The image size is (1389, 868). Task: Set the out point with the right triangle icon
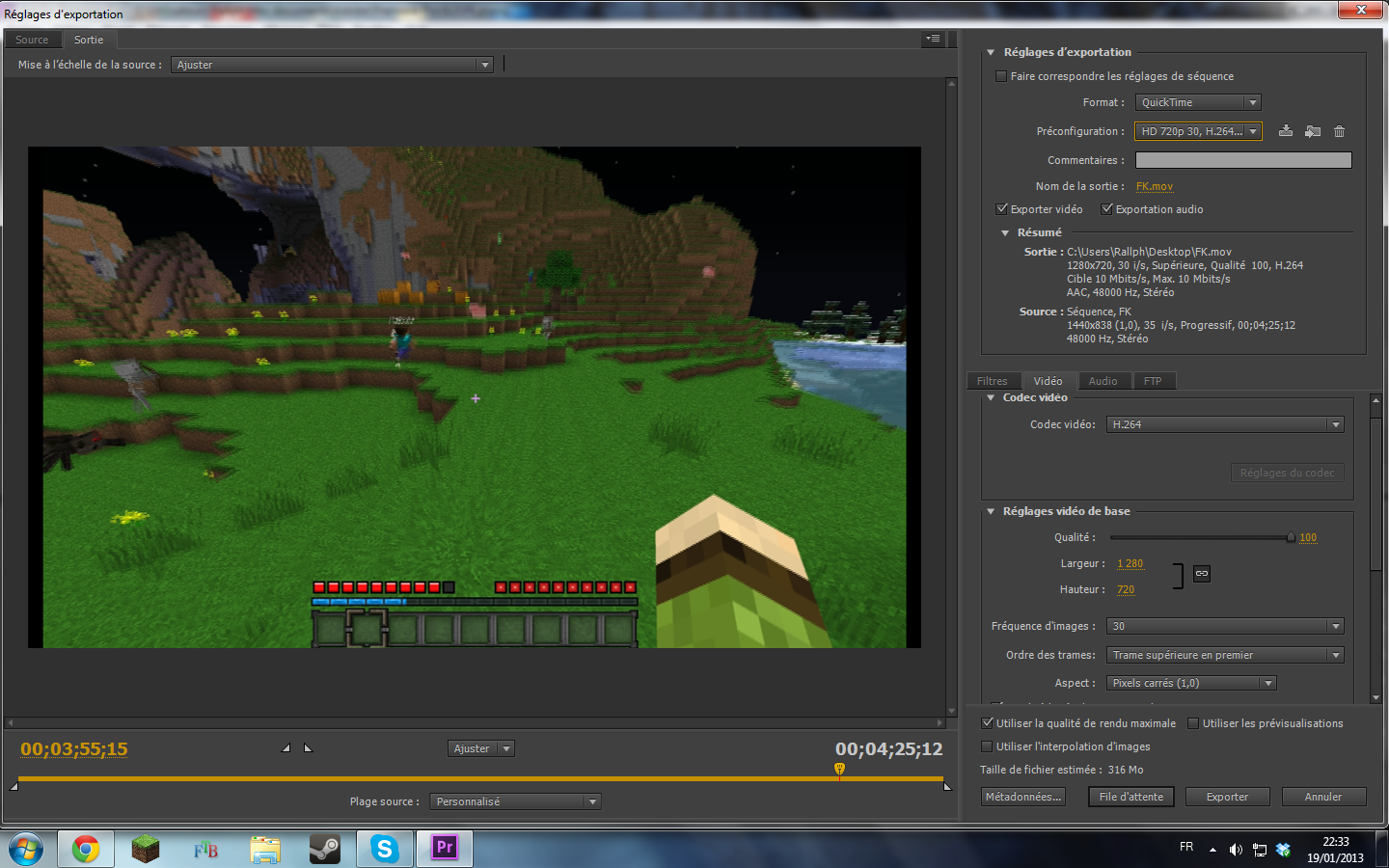click(x=308, y=748)
